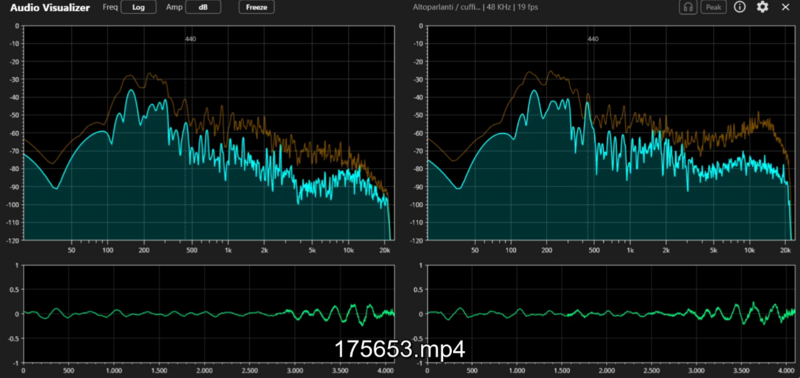Close the Audio Visualizer window
The image size is (800, 378).
pyautogui.click(x=785, y=7)
